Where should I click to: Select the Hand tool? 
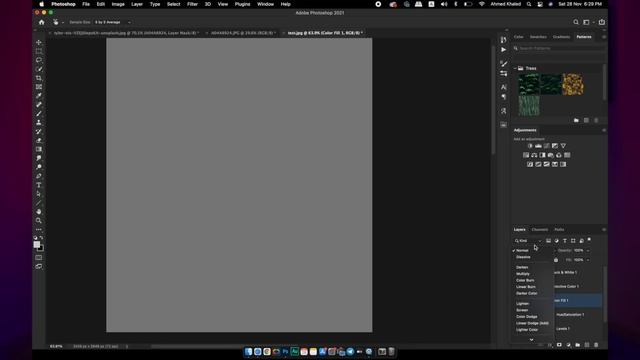point(39,212)
